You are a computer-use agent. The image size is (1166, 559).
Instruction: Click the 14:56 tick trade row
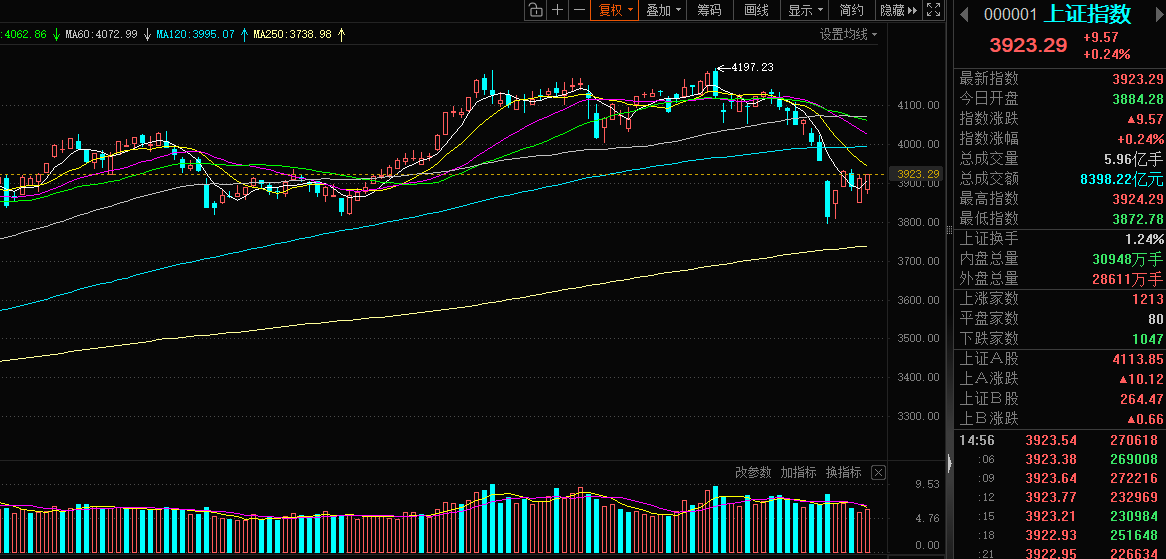pyautogui.click(x=1060, y=440)
